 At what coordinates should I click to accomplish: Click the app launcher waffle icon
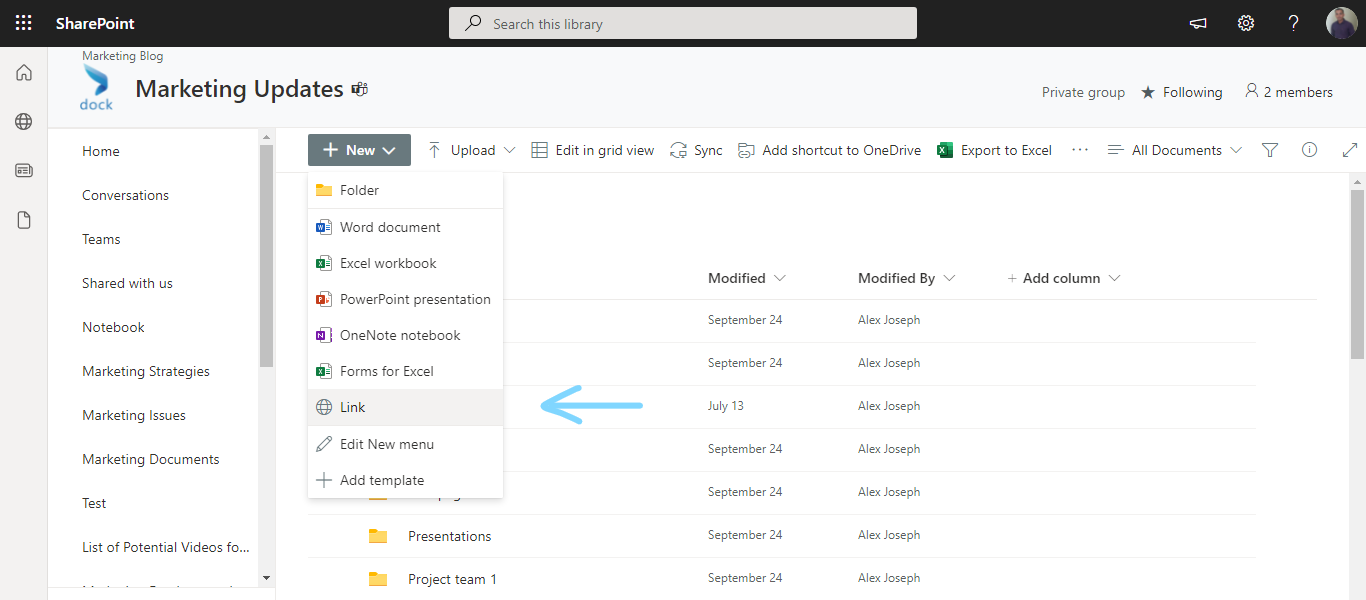click(x=23, y=22)
